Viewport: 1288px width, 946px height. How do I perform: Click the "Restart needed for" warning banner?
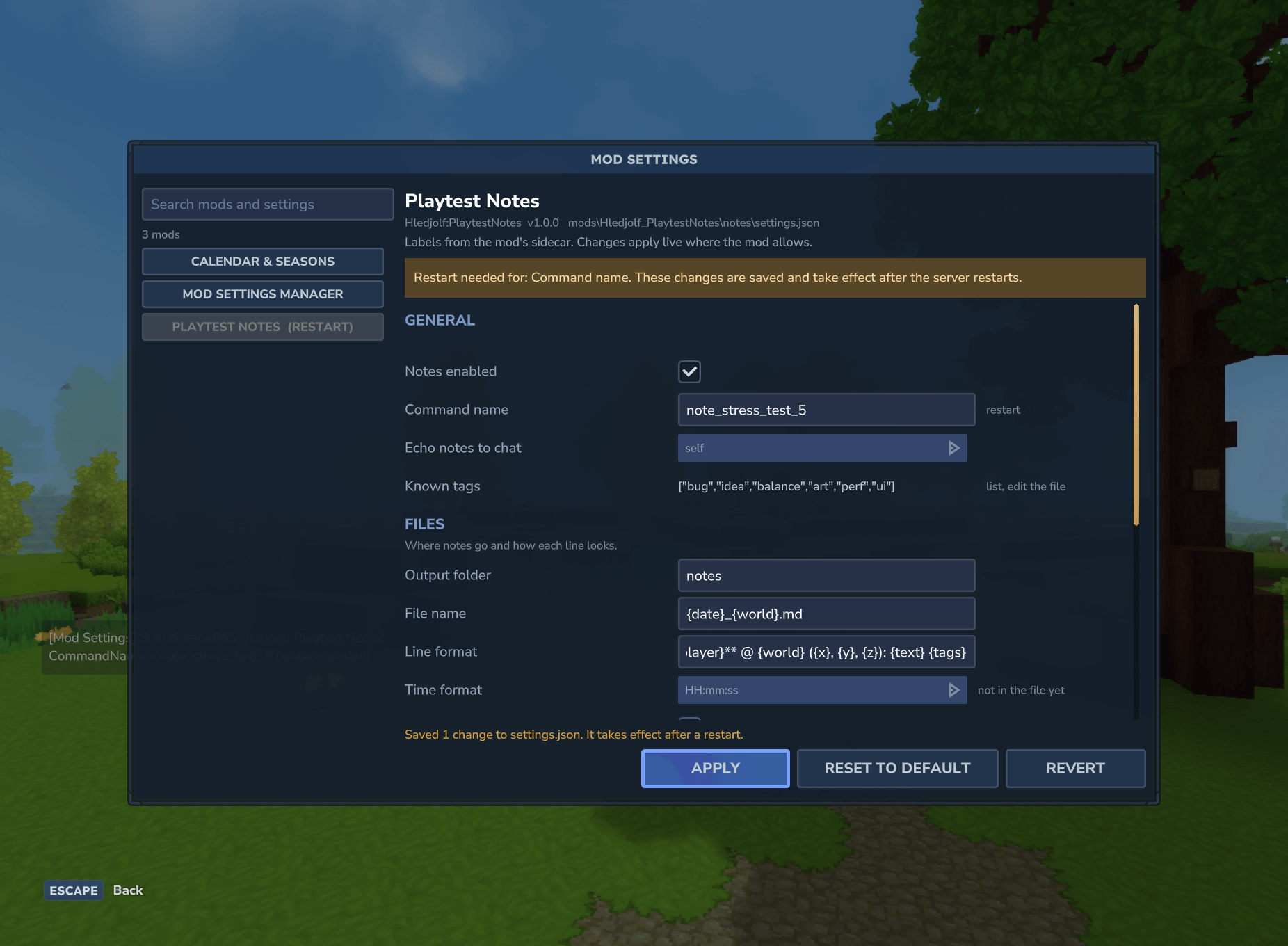click(x=775, y=278)
